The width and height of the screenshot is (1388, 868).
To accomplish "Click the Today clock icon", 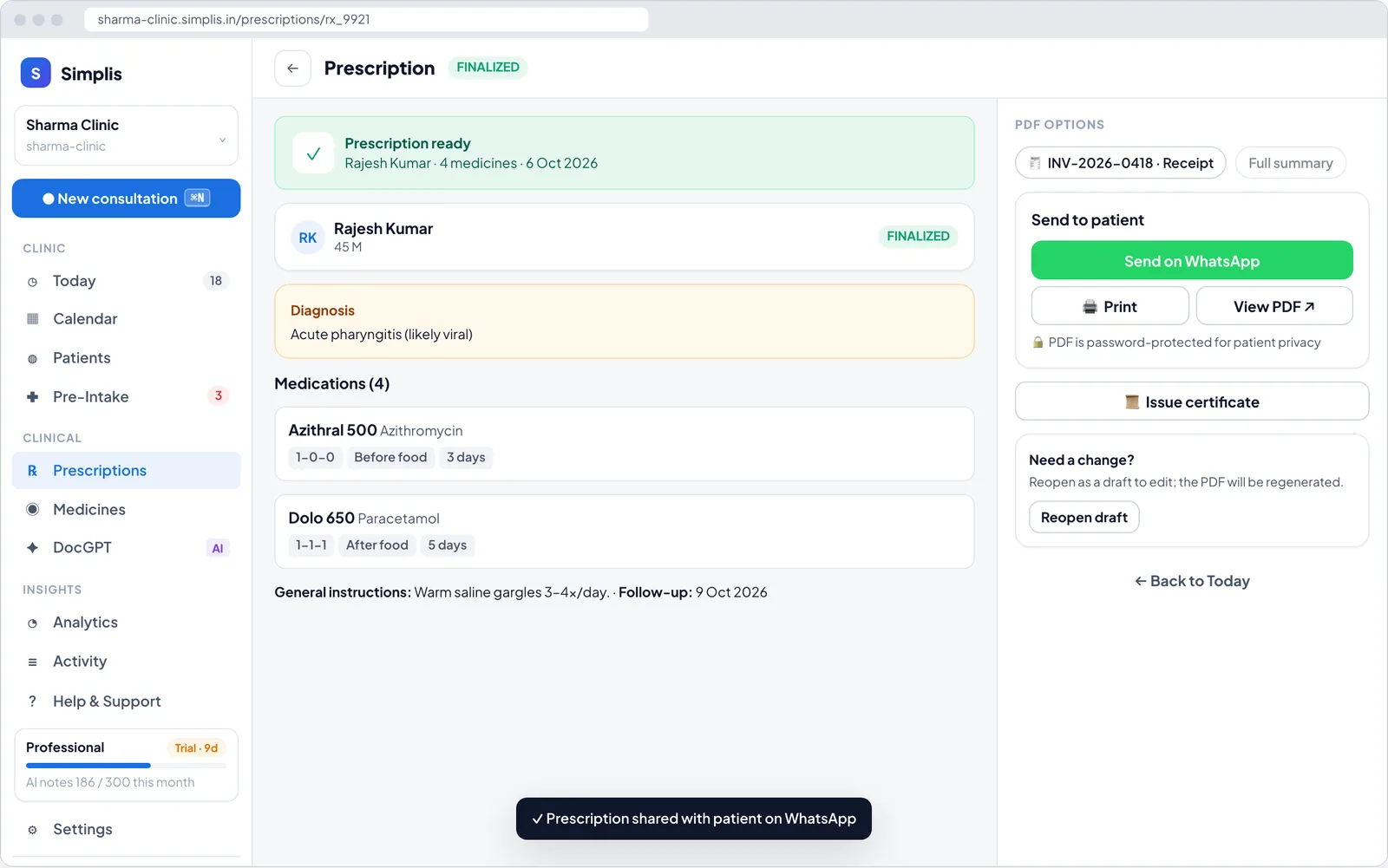I will click(32, 282).
